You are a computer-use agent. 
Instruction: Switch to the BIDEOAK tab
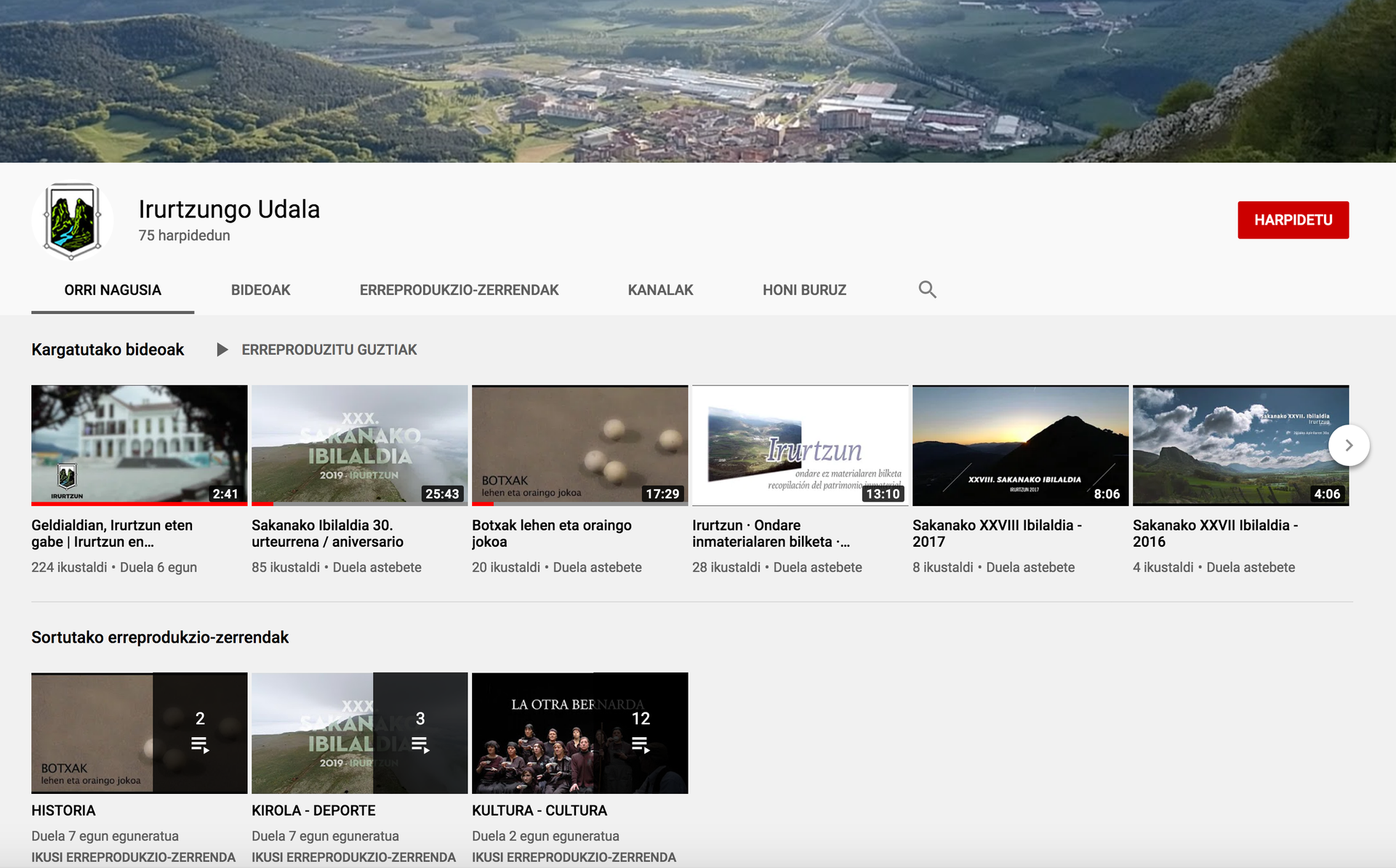[x=260, y=290]
